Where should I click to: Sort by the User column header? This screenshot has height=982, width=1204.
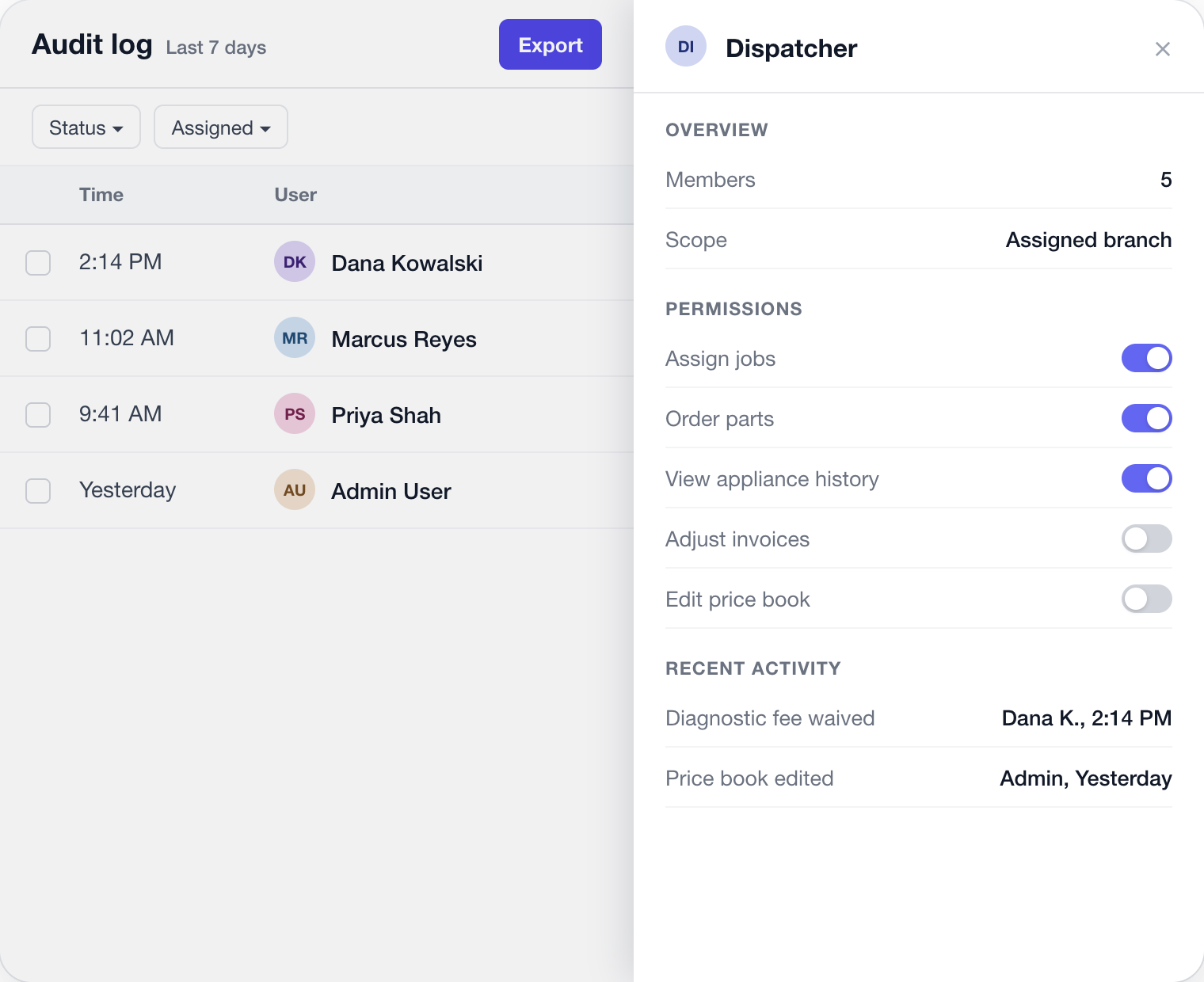295,195
